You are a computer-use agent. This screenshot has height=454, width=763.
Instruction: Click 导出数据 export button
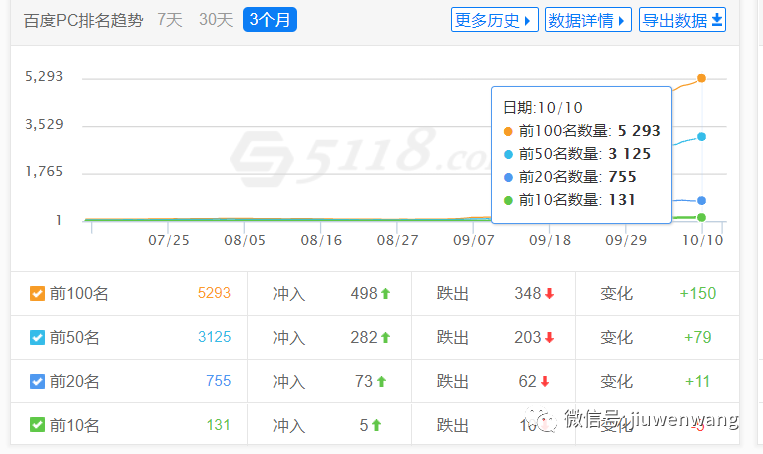(682, 20)
